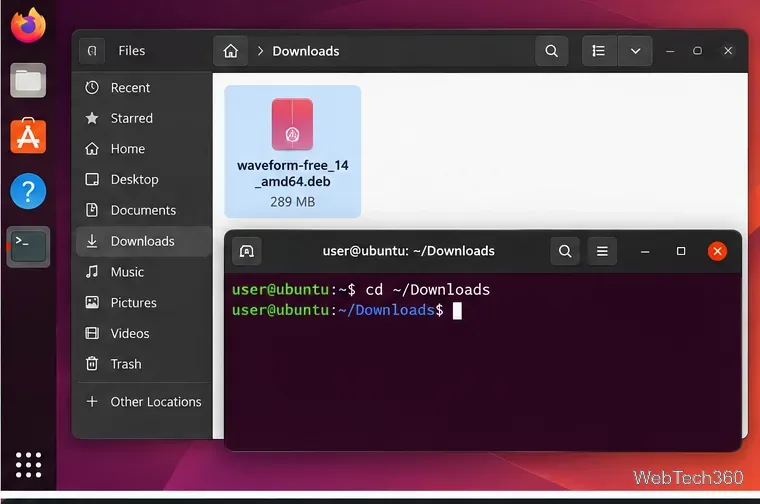Close the Files window

click(x=728, y=51)
